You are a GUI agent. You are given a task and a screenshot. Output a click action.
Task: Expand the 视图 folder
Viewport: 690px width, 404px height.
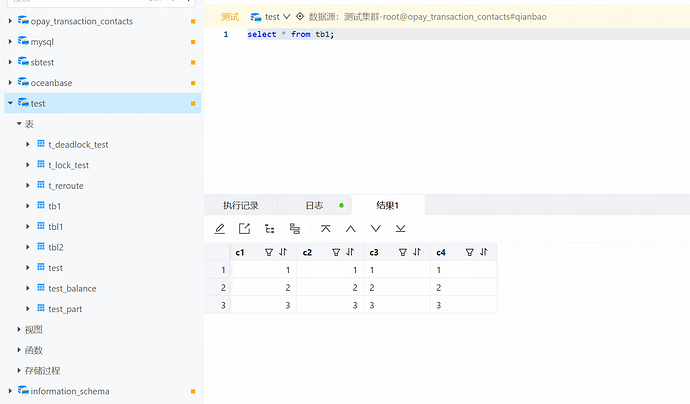[19, 329]
